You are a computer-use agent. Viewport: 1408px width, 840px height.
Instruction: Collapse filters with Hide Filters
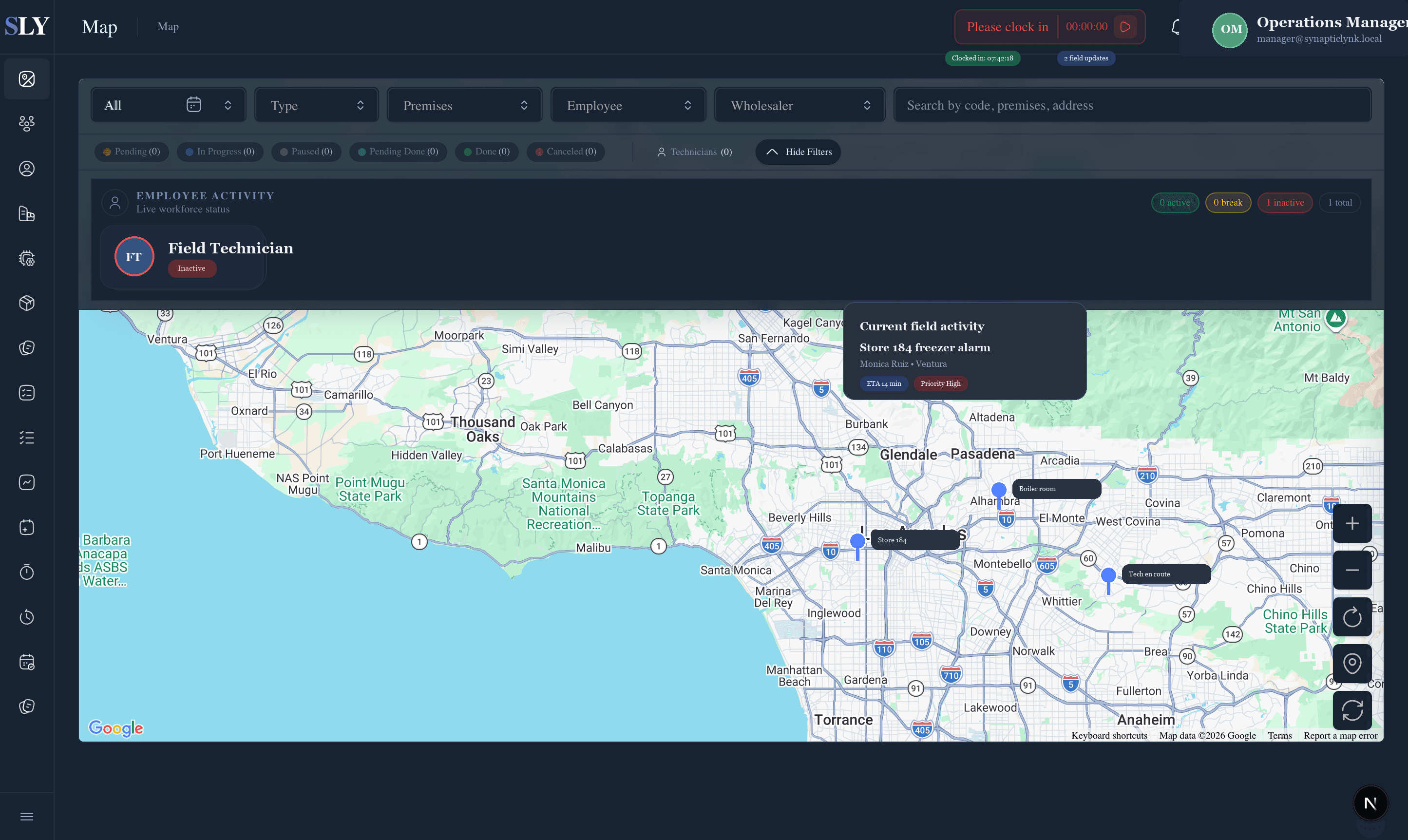798,152
